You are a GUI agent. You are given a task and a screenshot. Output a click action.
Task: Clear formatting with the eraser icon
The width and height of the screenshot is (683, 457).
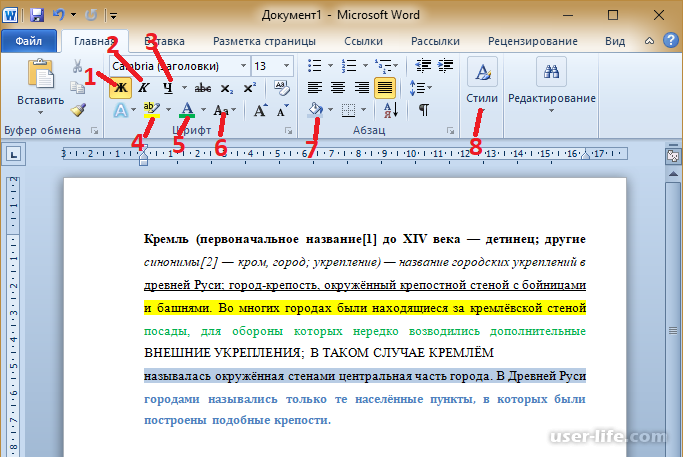point(282,88)
